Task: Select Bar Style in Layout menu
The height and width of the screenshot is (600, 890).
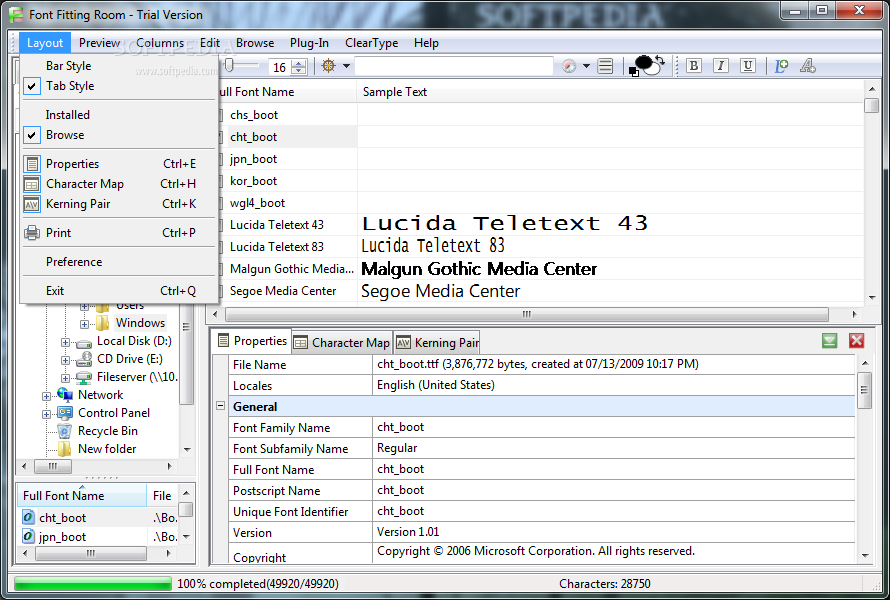Action: [119, 66]
